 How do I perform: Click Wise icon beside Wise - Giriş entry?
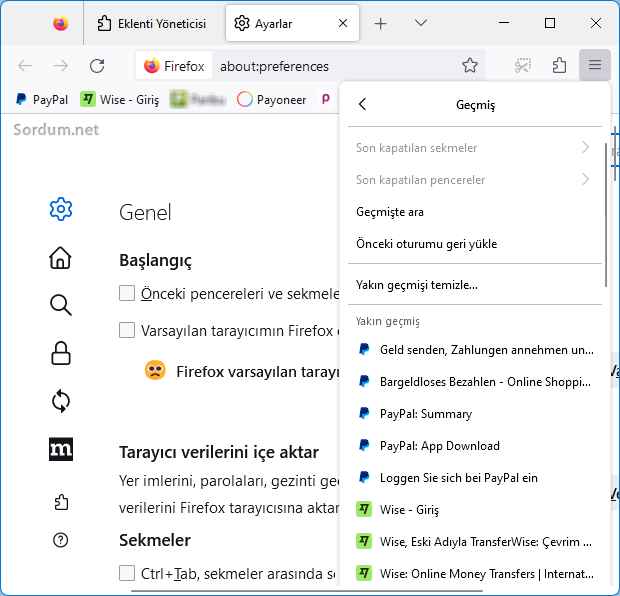364,509
